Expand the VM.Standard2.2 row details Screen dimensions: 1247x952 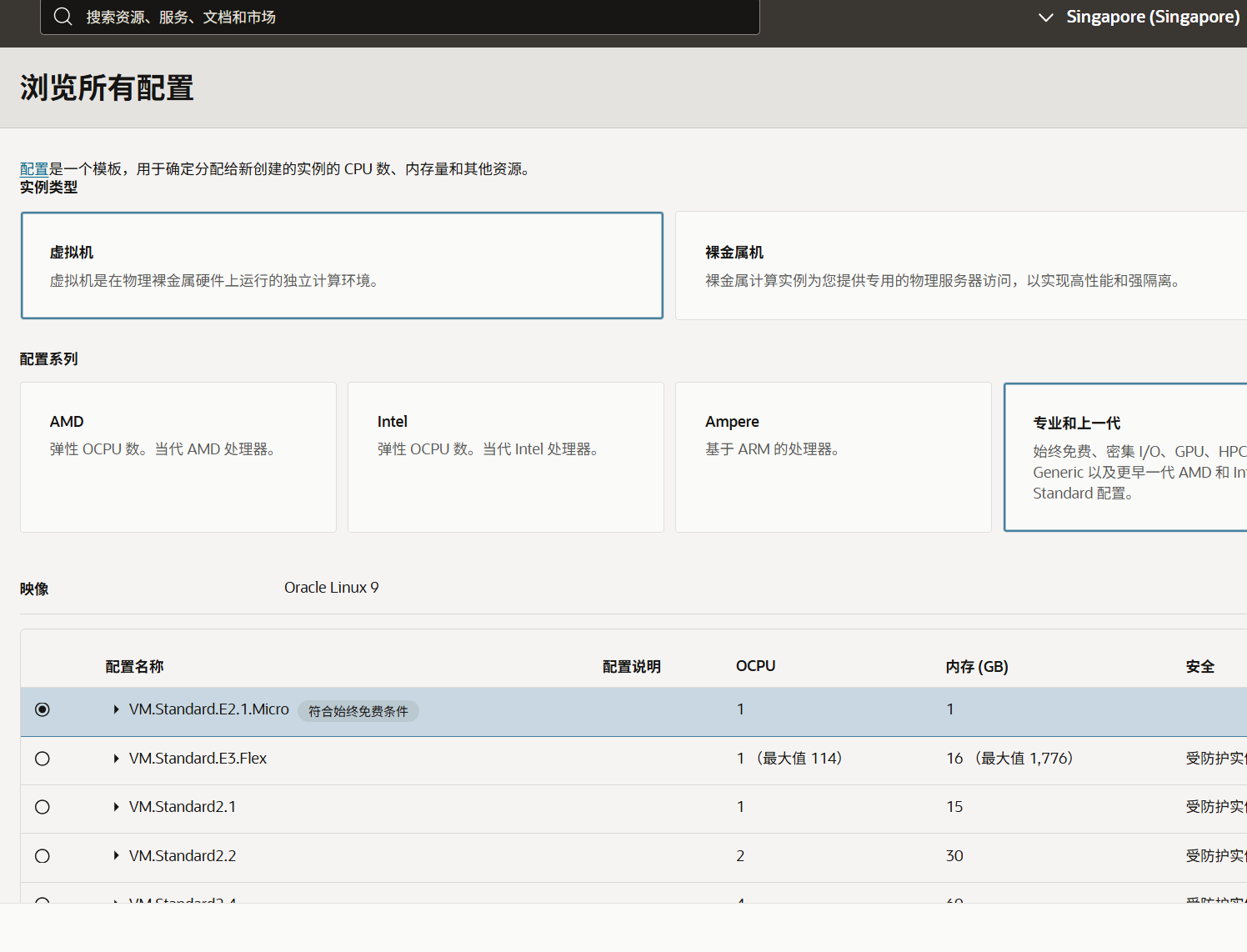click(116, 856)
